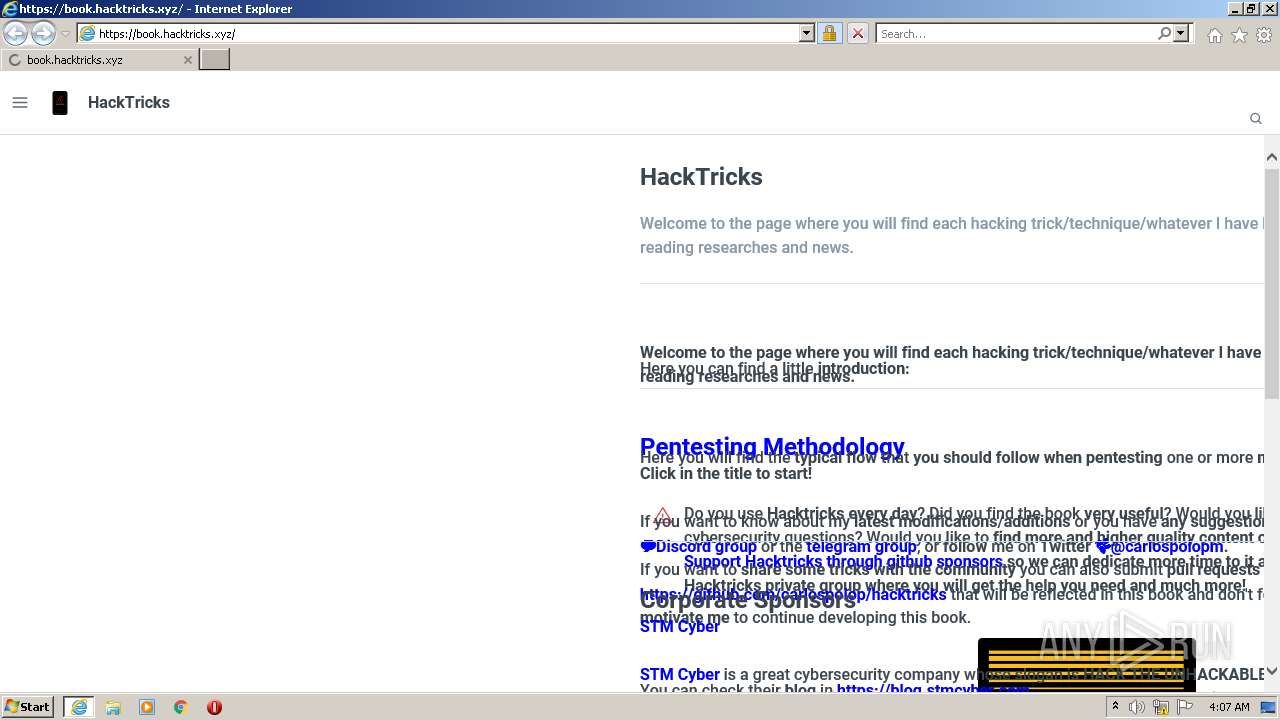Open the Favorites star icon
The width and height of the screenshot is (1280, 720).
tap(1239, 35)
